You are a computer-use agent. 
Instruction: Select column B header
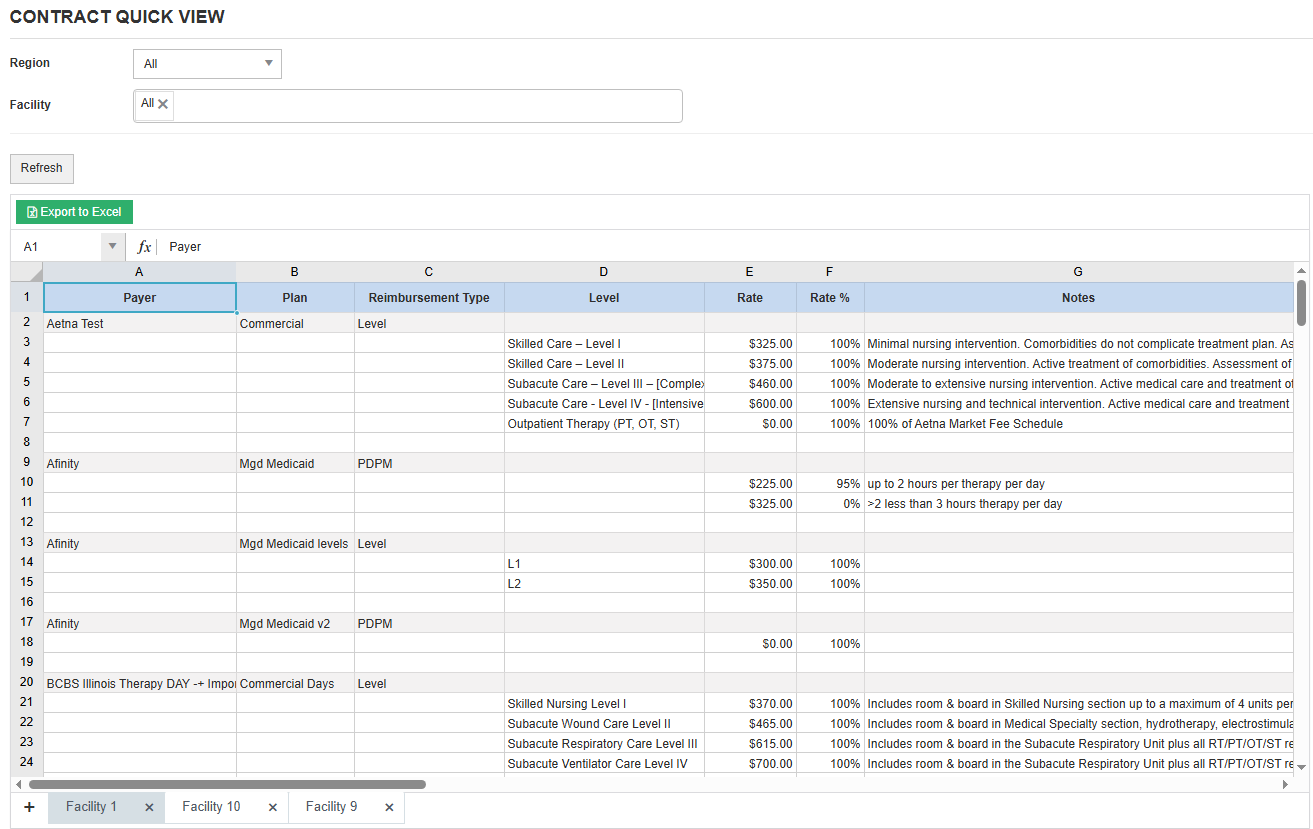[x=295, y=272]
